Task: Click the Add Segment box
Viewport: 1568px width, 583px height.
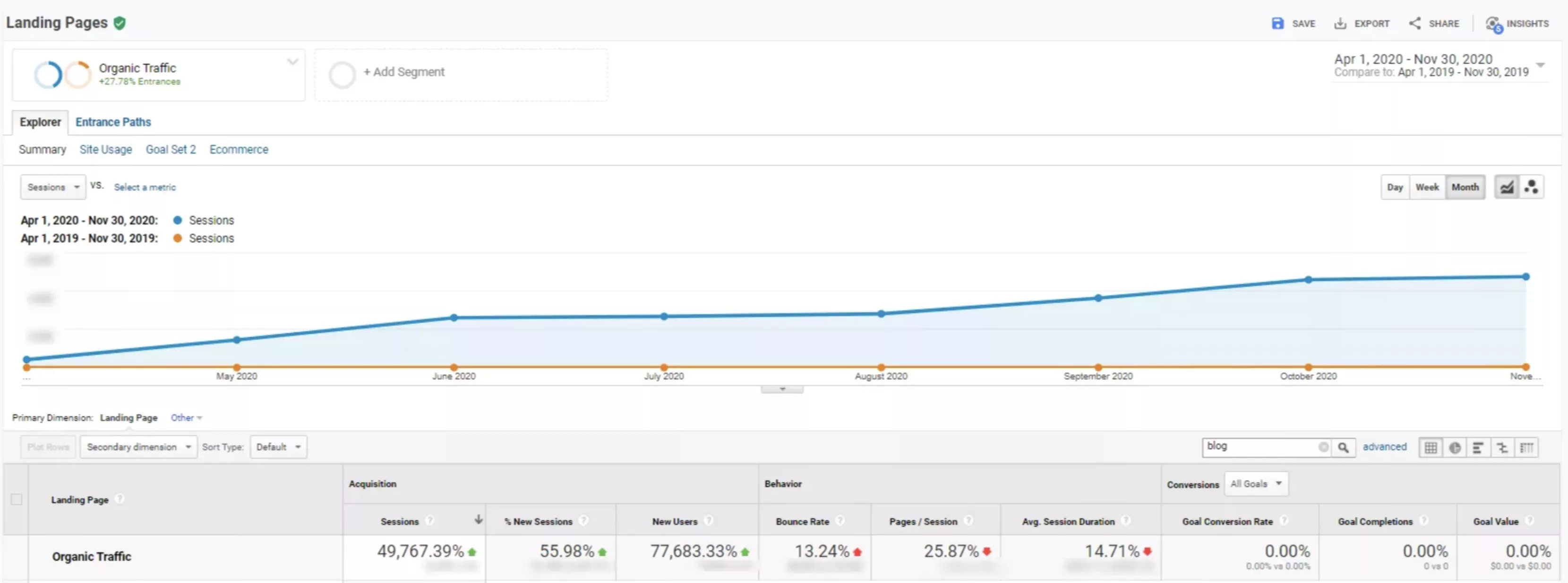Action: pos(461,75)
